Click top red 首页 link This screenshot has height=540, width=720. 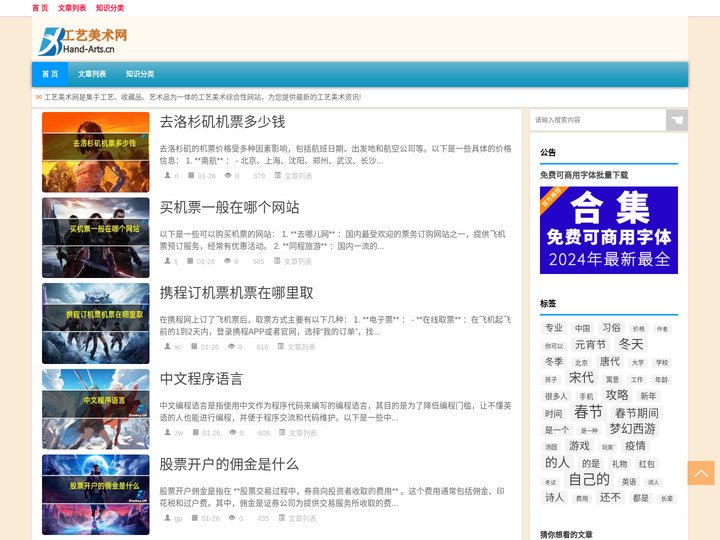40,8
